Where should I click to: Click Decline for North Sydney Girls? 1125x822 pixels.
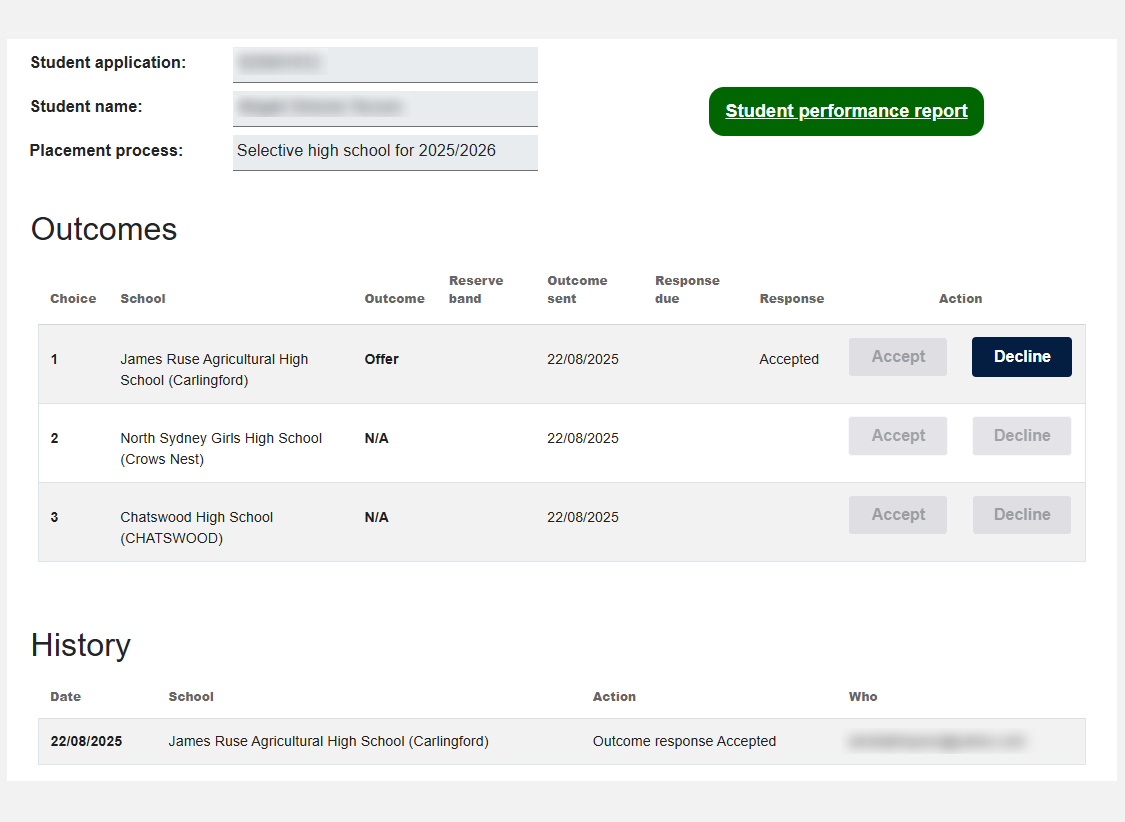(x=1021, y=436)
